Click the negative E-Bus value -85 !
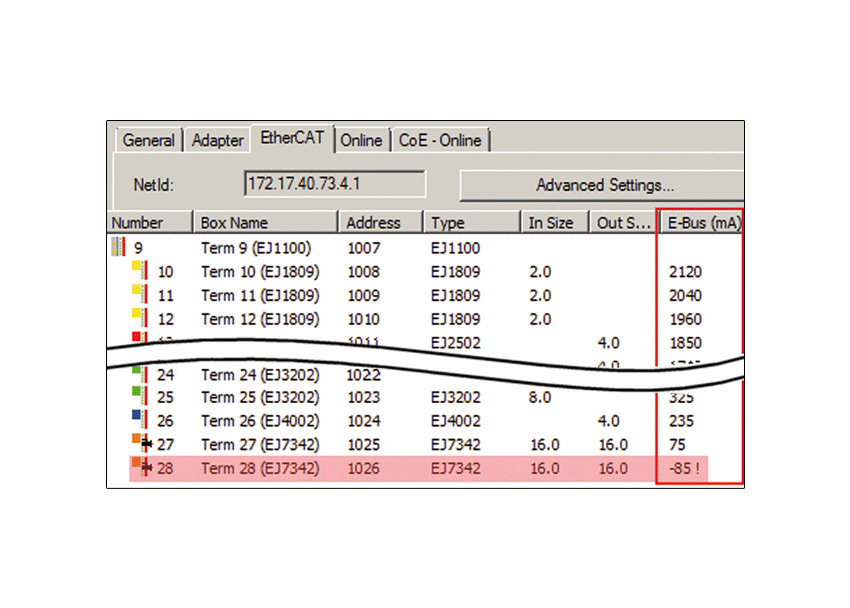Screen dimensions: 850x608 [684, 468]
